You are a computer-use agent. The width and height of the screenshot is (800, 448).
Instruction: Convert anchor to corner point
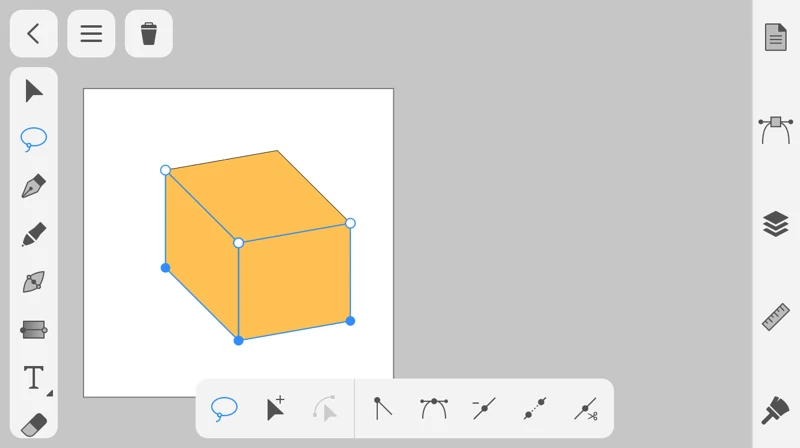(x=382, y=408)
